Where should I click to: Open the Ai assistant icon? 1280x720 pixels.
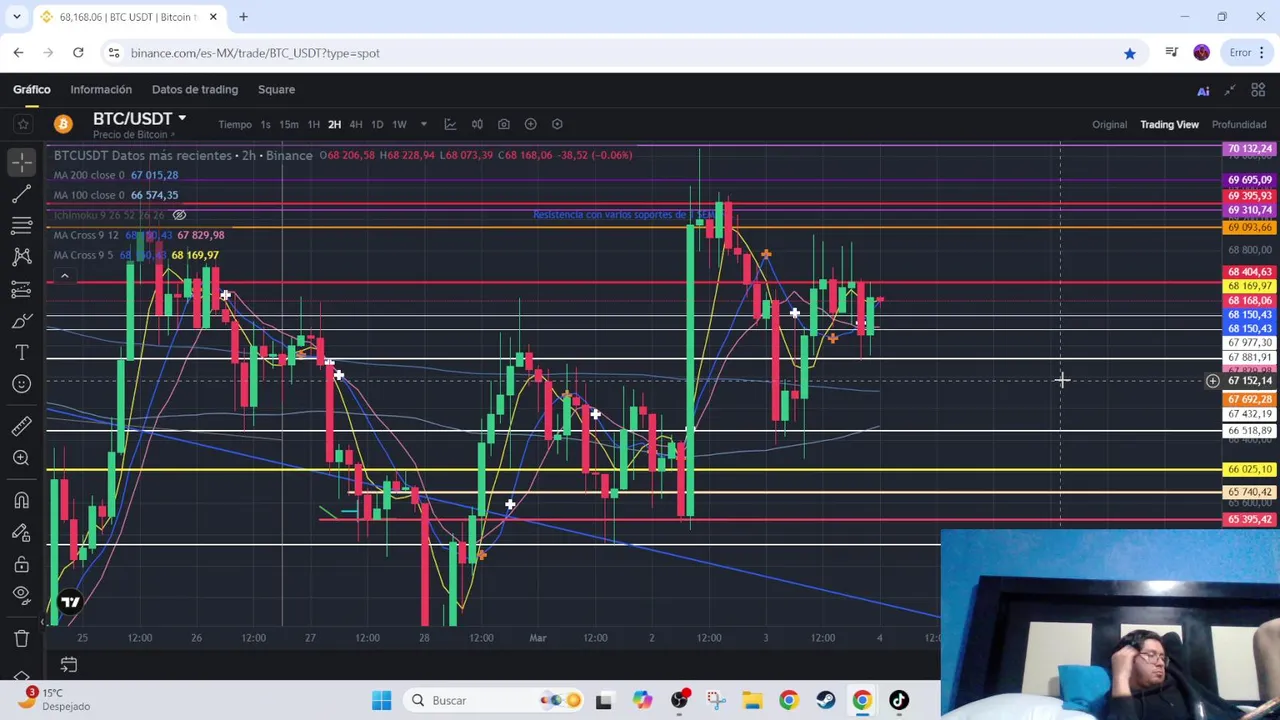pyautogui.click(x=1203, y=90)
